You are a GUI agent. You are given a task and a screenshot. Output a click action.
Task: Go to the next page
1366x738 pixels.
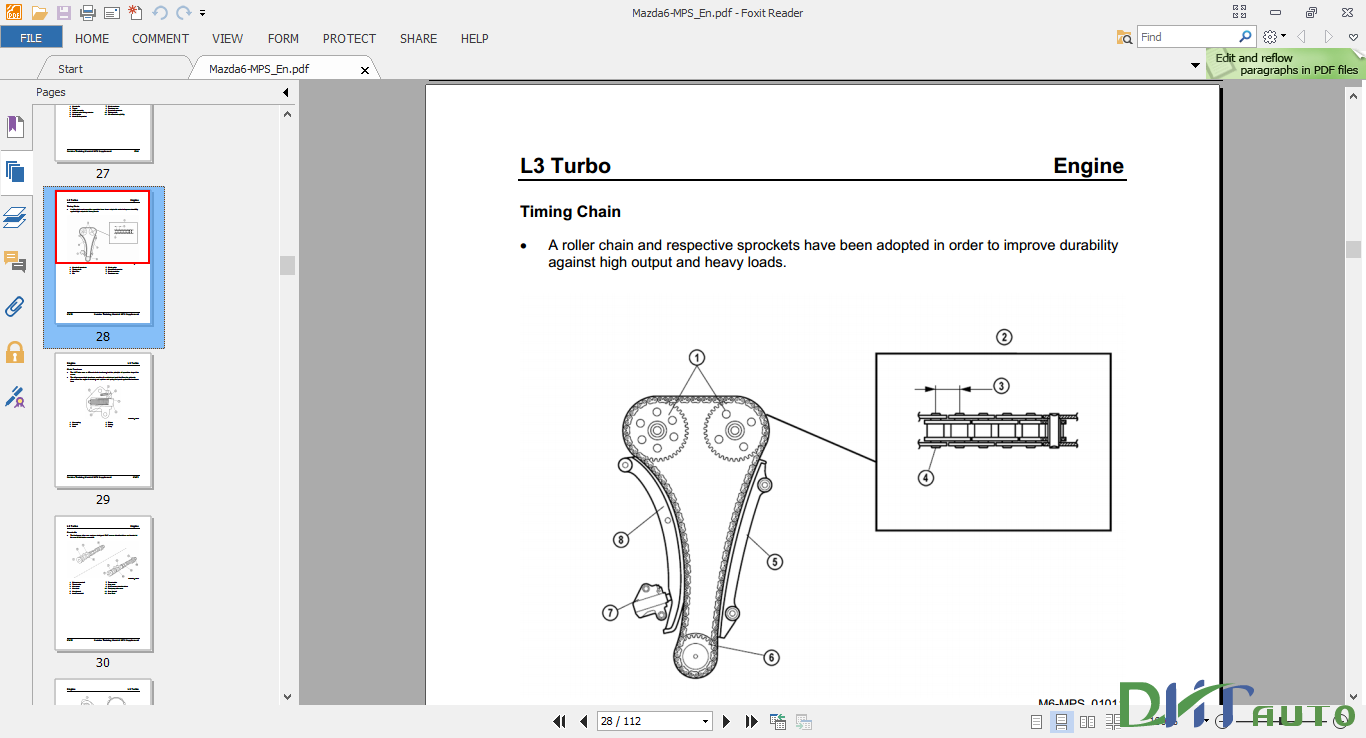(726, 721)
